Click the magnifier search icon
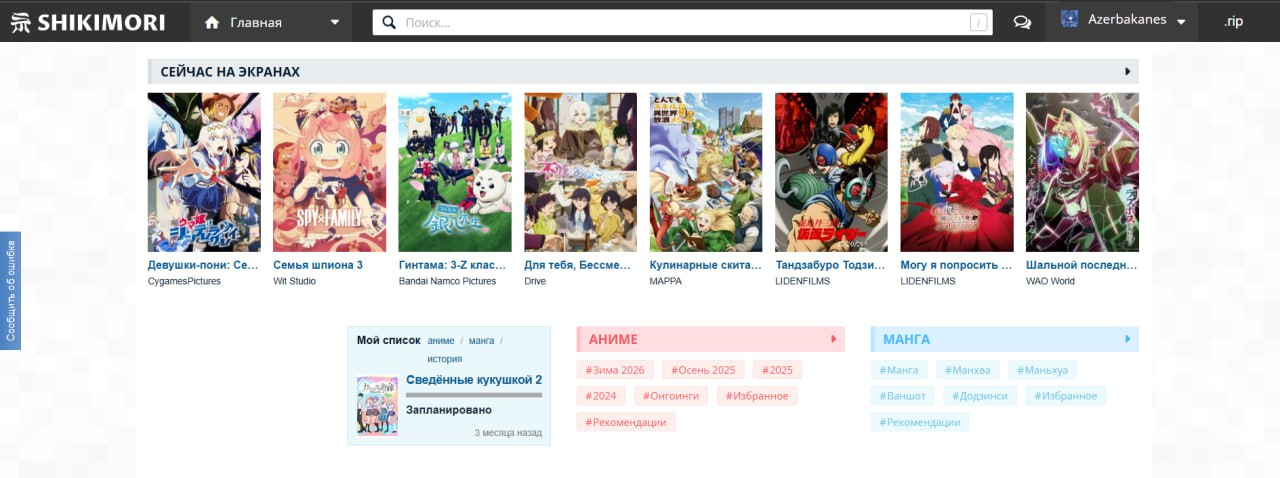1280x478 pixels. (x=389, y=22)
